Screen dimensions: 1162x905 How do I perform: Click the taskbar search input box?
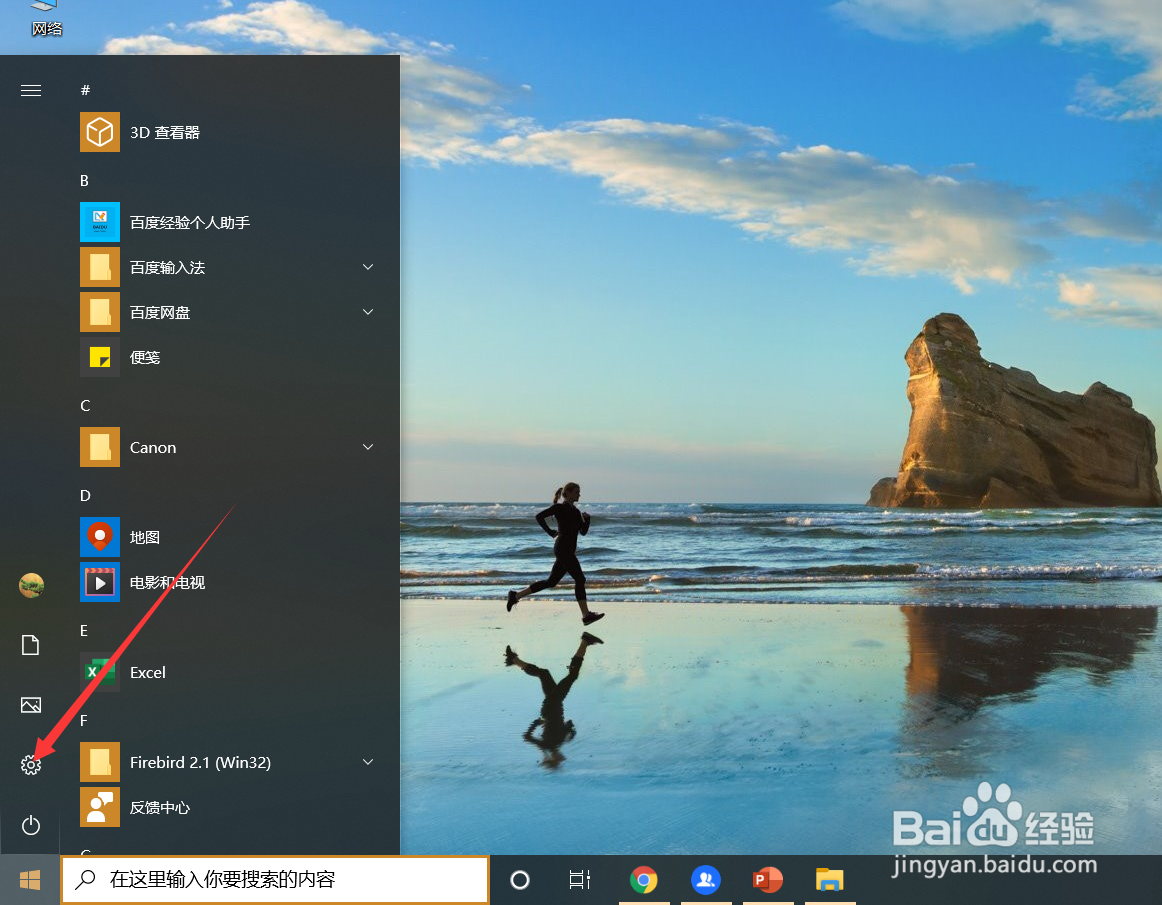tap(275, 880)
